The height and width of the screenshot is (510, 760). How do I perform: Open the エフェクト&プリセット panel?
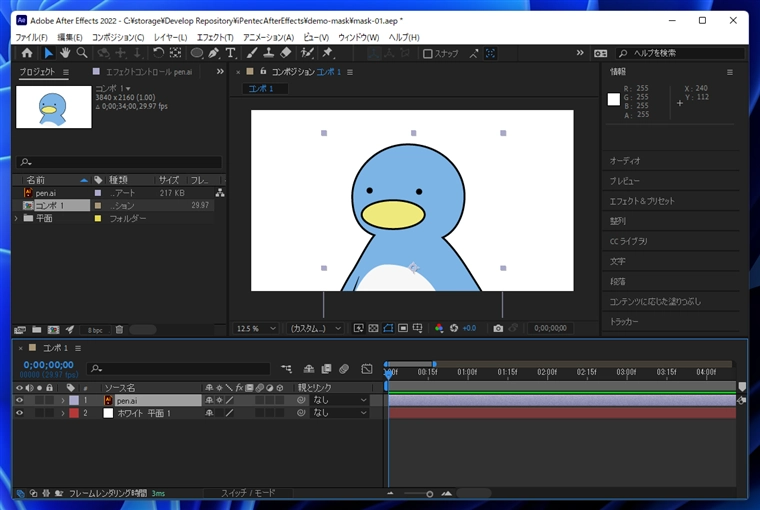642,201
